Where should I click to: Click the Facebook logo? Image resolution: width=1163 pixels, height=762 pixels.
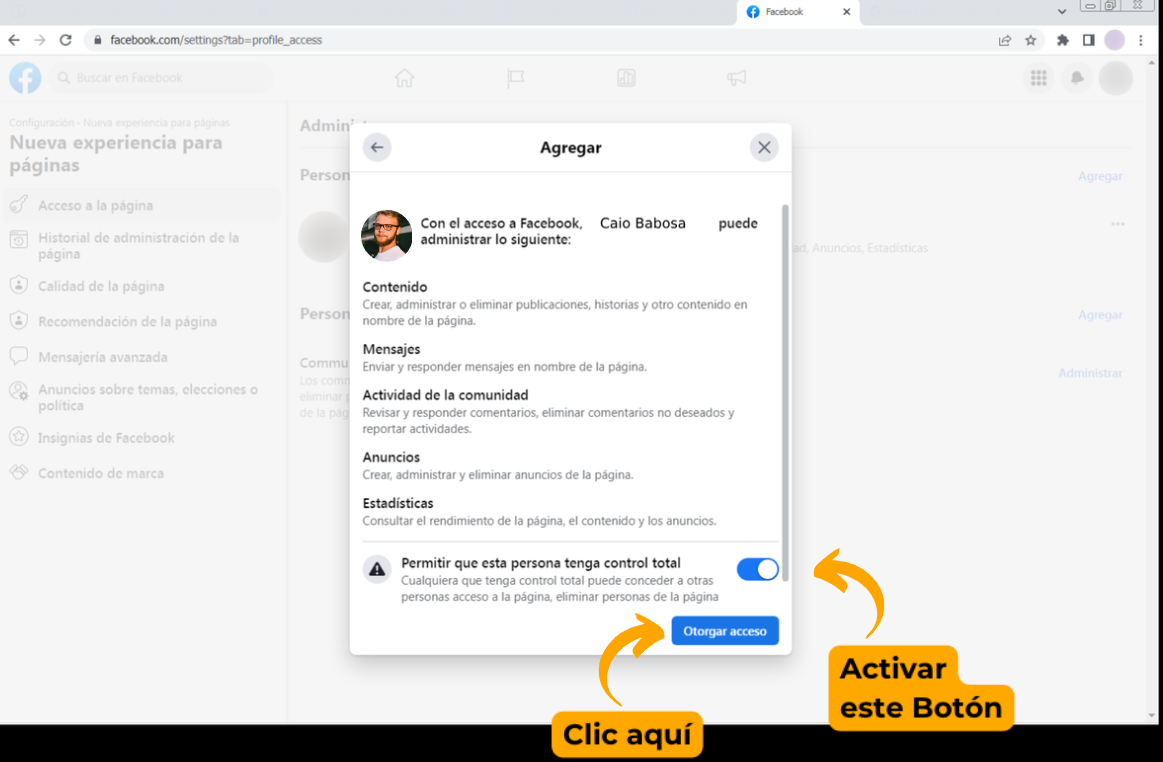(25, 78)
